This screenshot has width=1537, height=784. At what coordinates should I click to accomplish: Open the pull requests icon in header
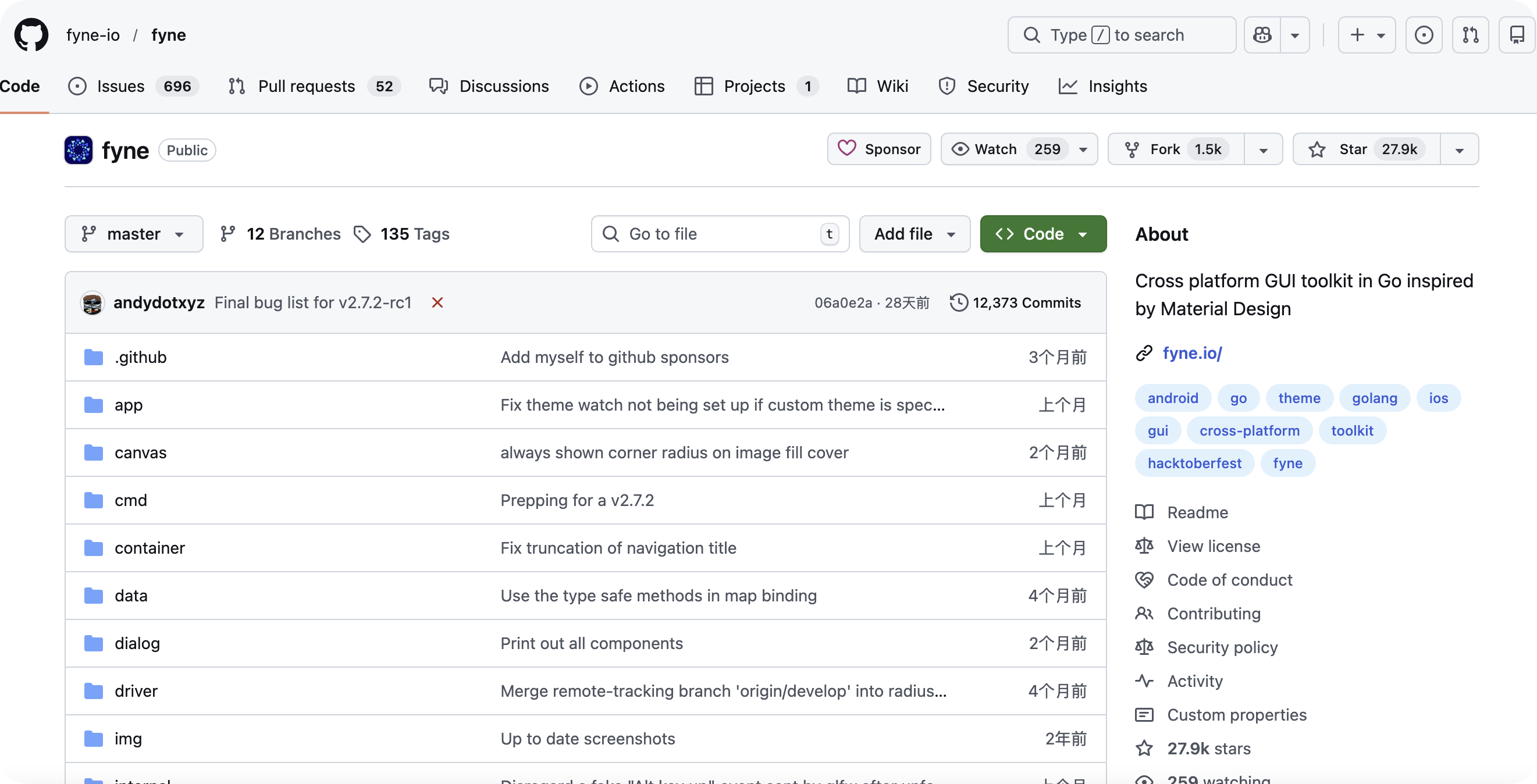coord(1470,35)
